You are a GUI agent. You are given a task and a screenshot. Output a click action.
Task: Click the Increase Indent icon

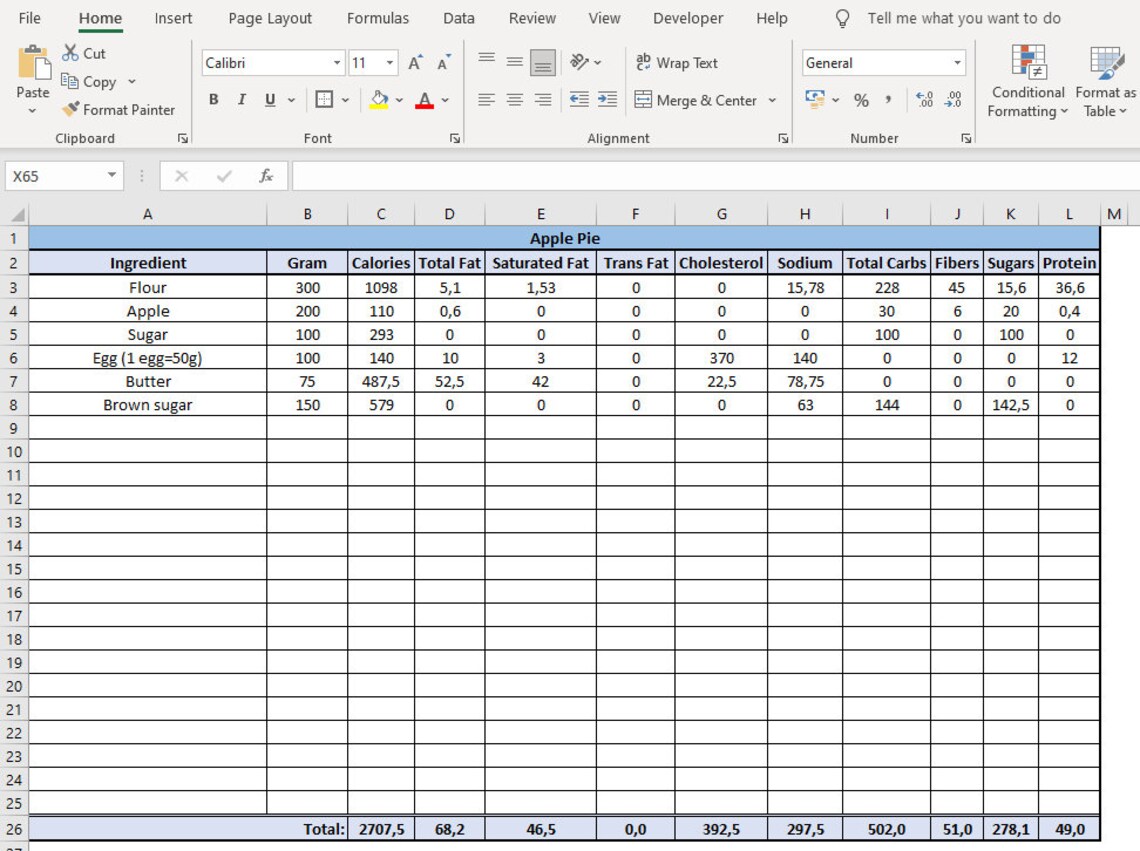[x=608, y=99]
